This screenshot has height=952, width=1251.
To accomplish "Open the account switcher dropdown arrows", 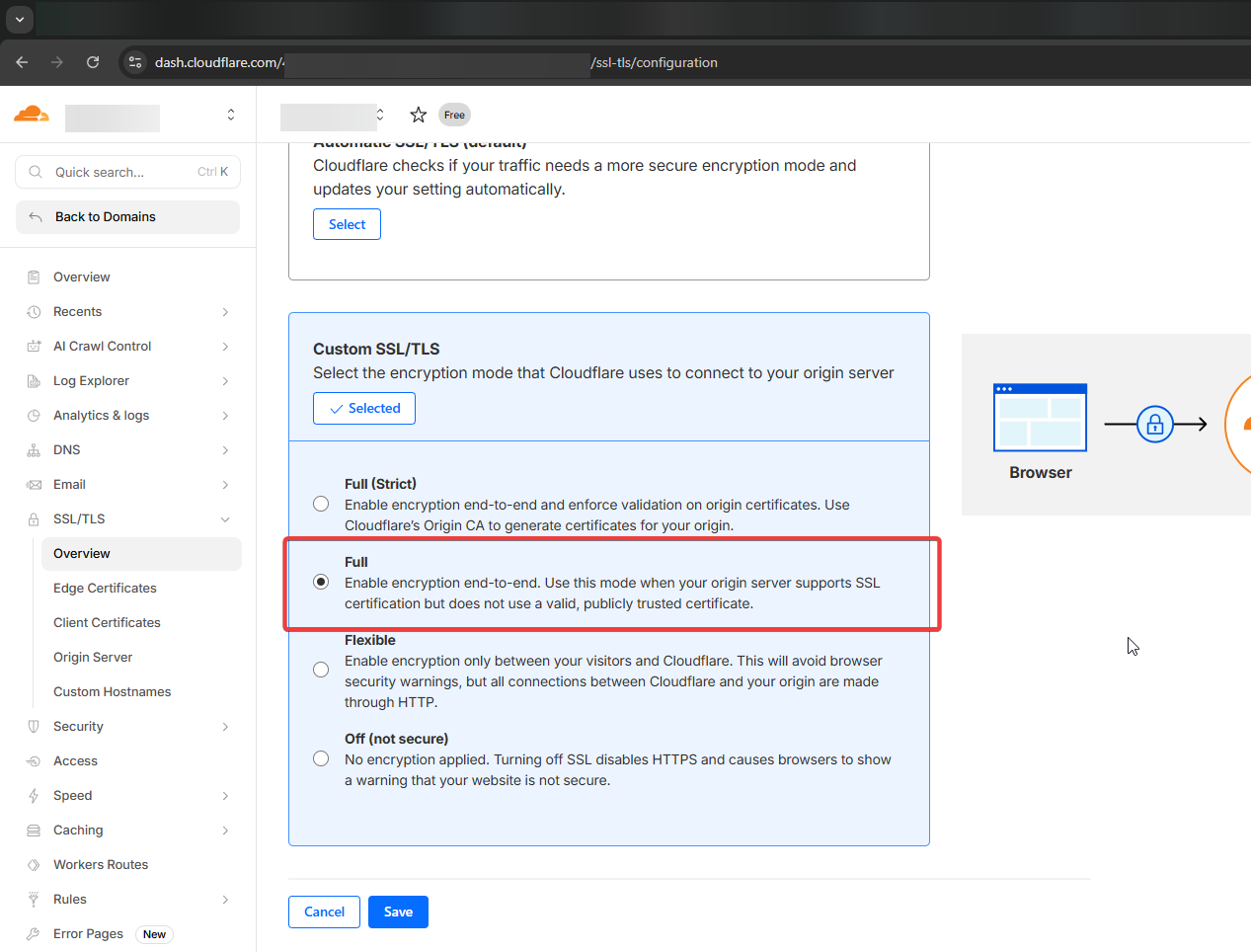I will tap(231, 115).
